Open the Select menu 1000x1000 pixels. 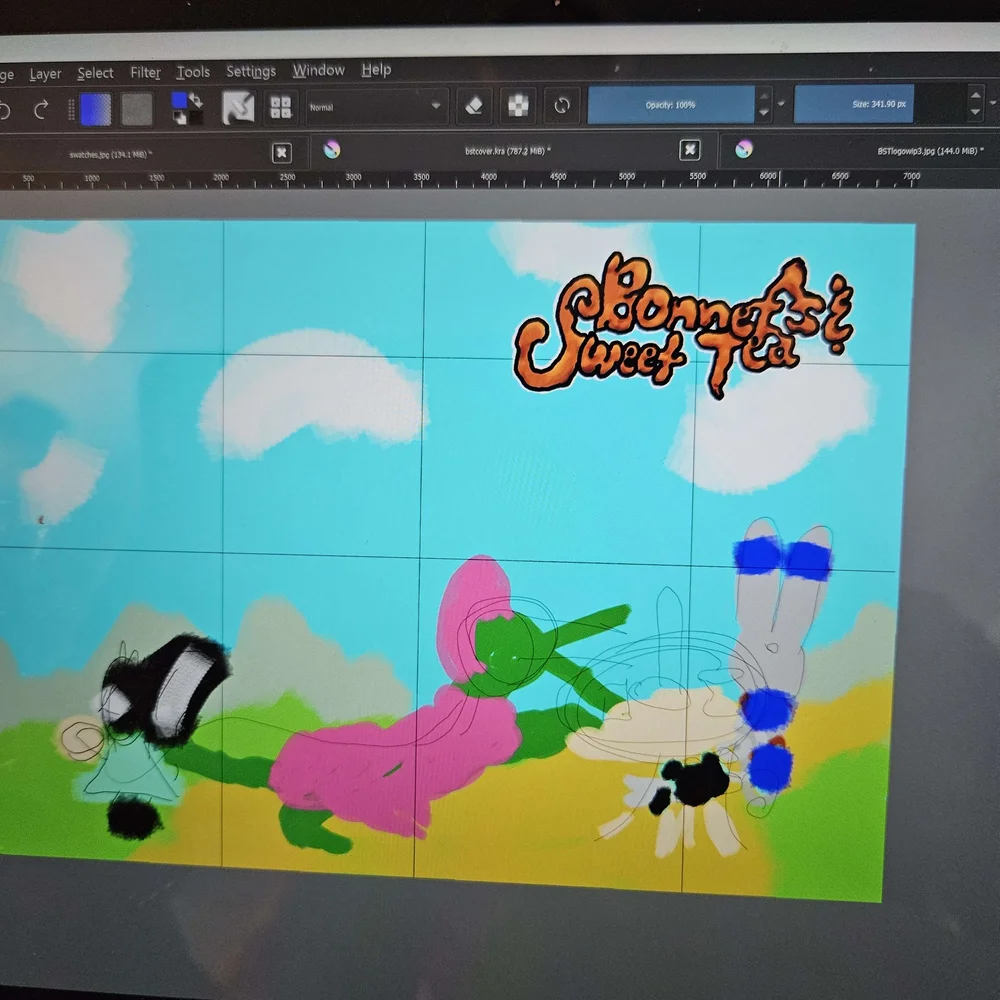click(95, 73)
